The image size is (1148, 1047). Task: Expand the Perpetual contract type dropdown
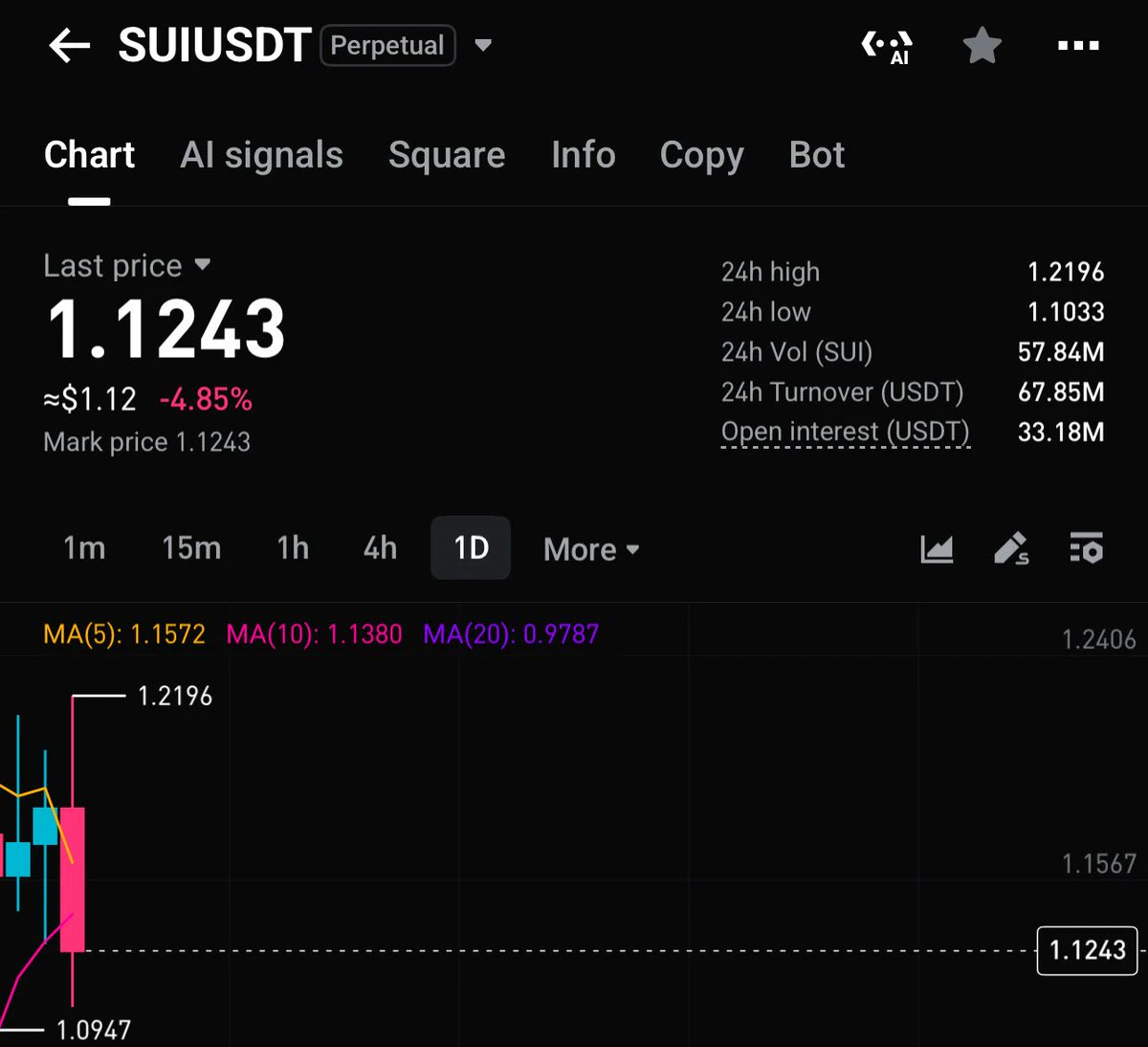(483, 45)
